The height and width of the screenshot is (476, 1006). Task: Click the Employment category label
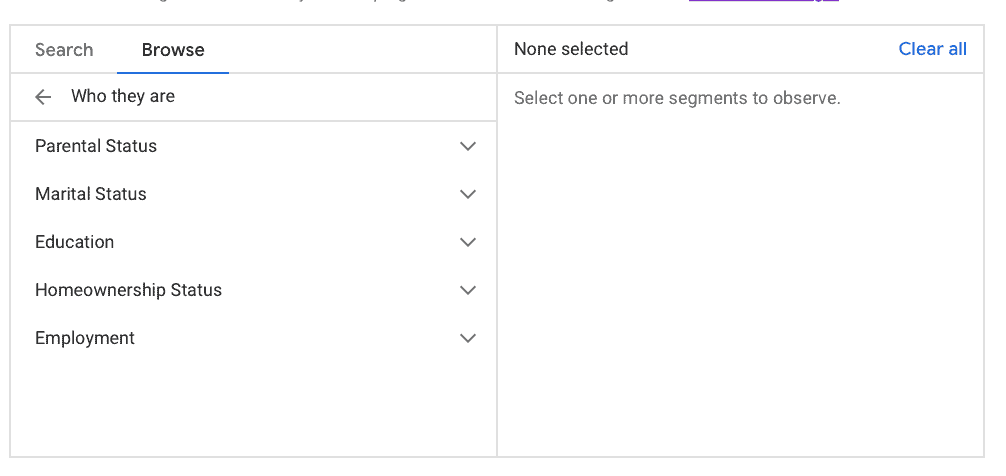click(x=85, y=338)
